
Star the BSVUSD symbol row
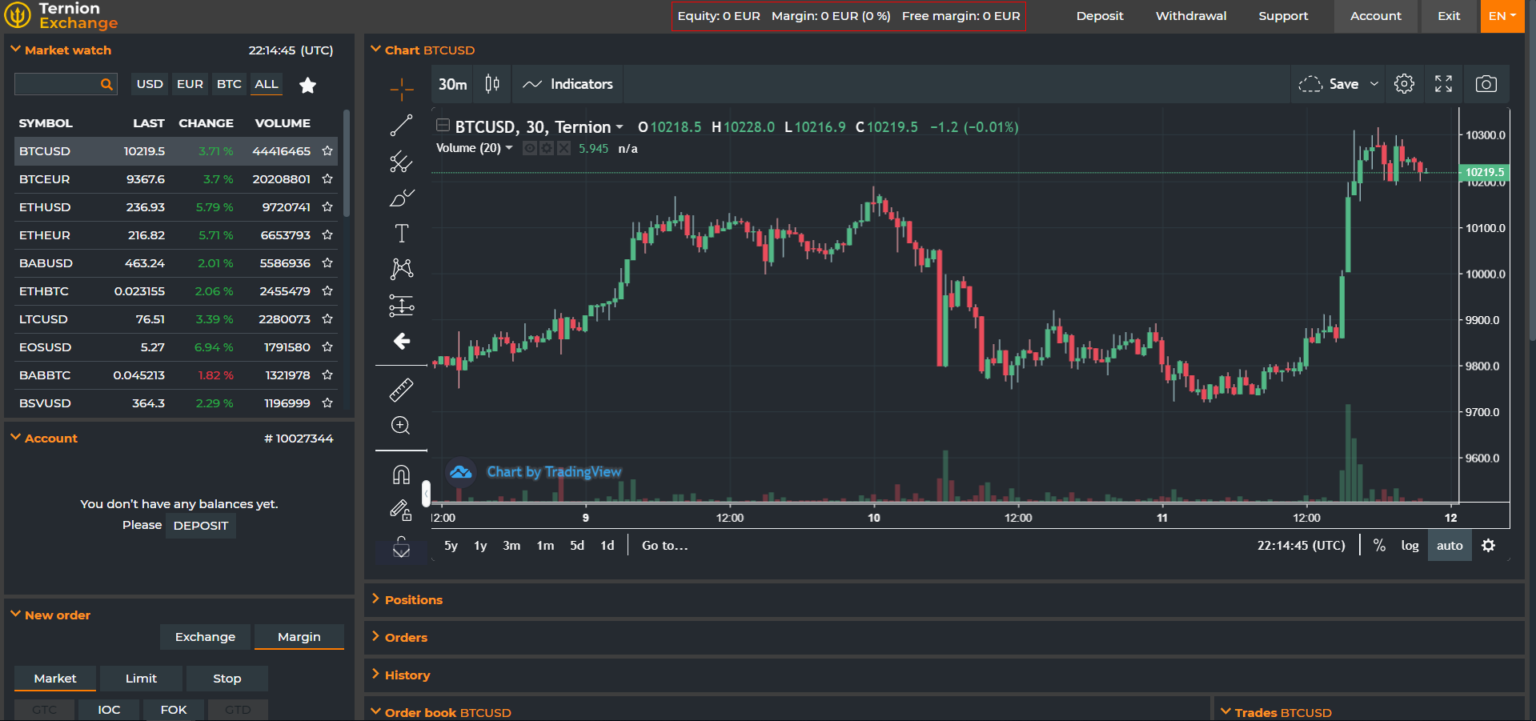pyautogui.click(x=327, y=403)
